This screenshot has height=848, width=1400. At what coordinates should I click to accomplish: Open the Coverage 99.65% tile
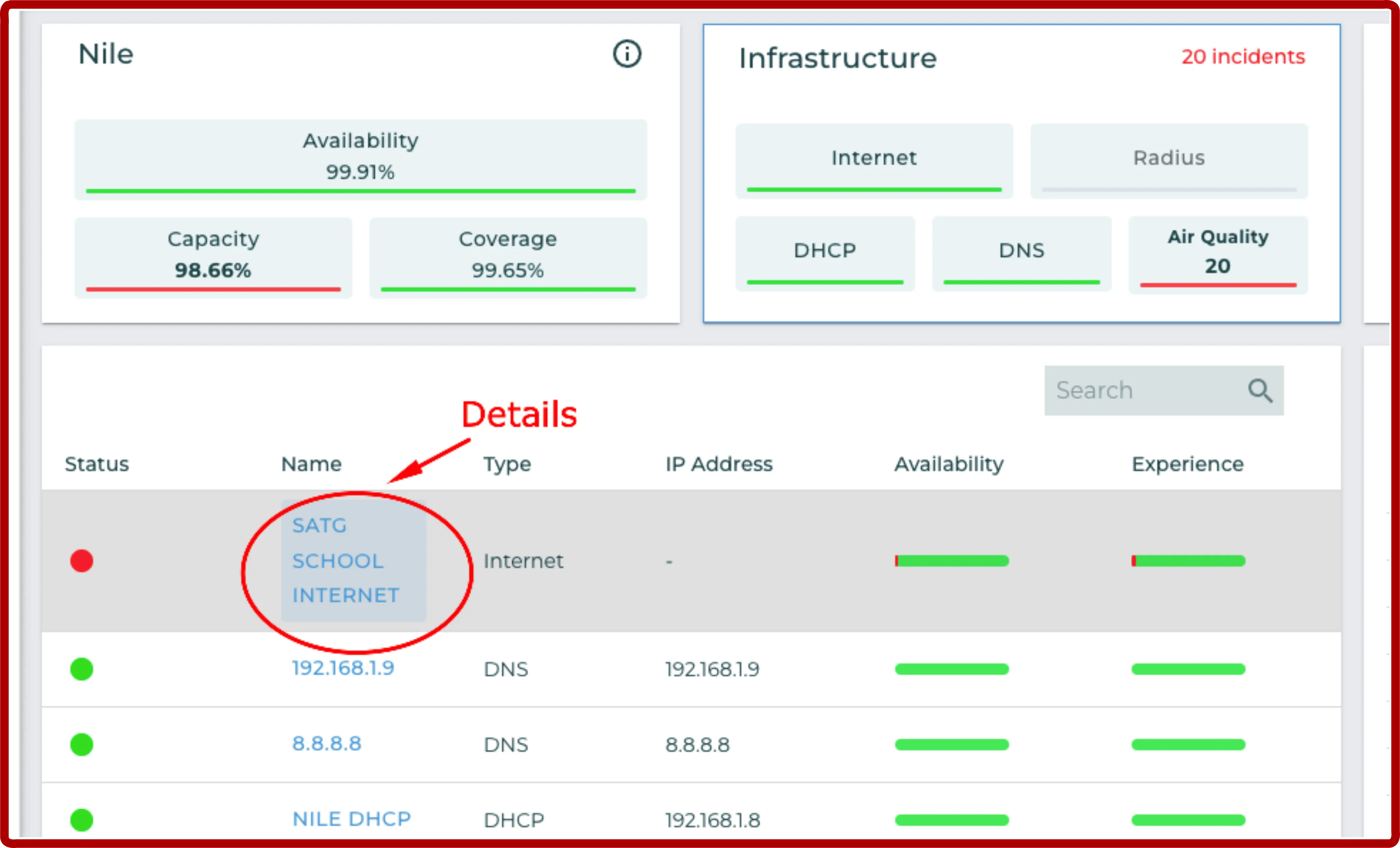(x=508, y=257)
